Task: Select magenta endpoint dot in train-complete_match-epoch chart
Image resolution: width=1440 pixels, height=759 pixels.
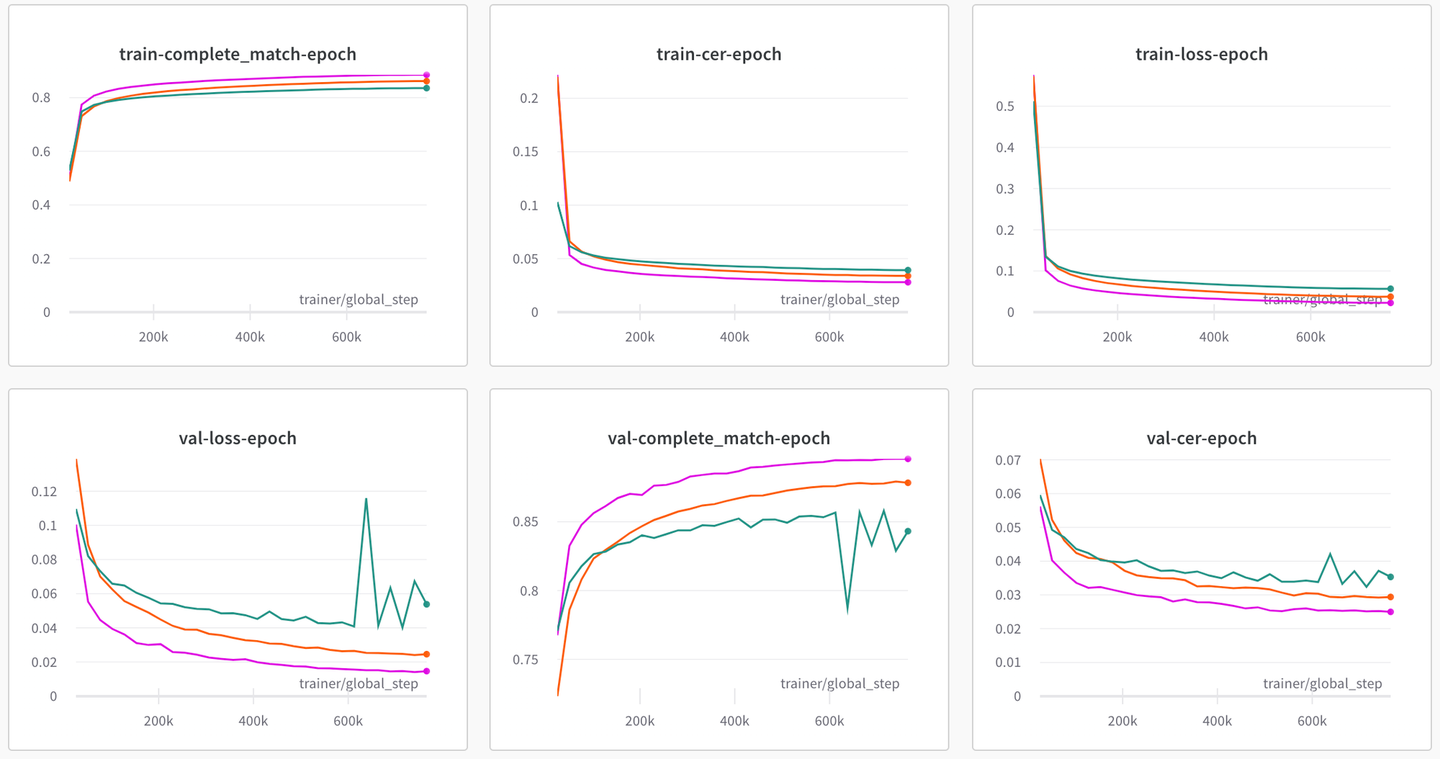Action: [427, 75]
